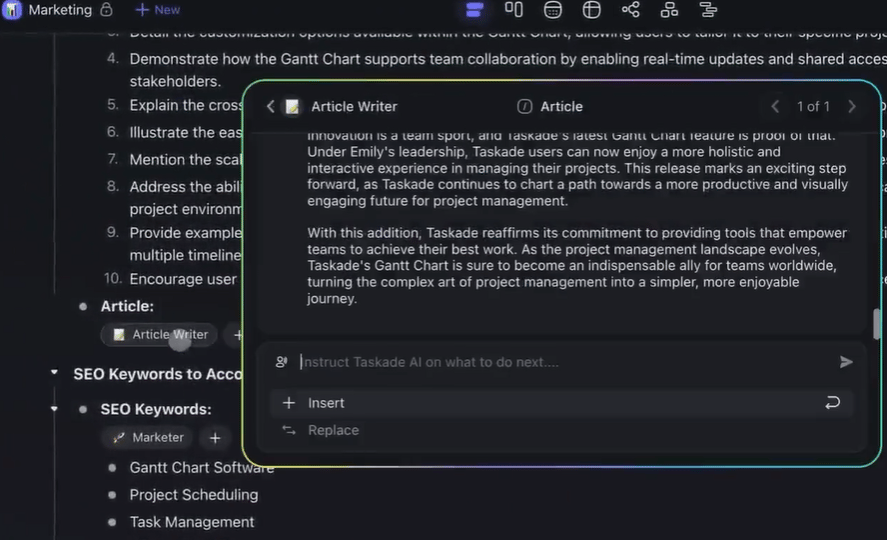Choose Insert option
The width and height of the screenshot is (887, 540).
(x=562, y=403)
